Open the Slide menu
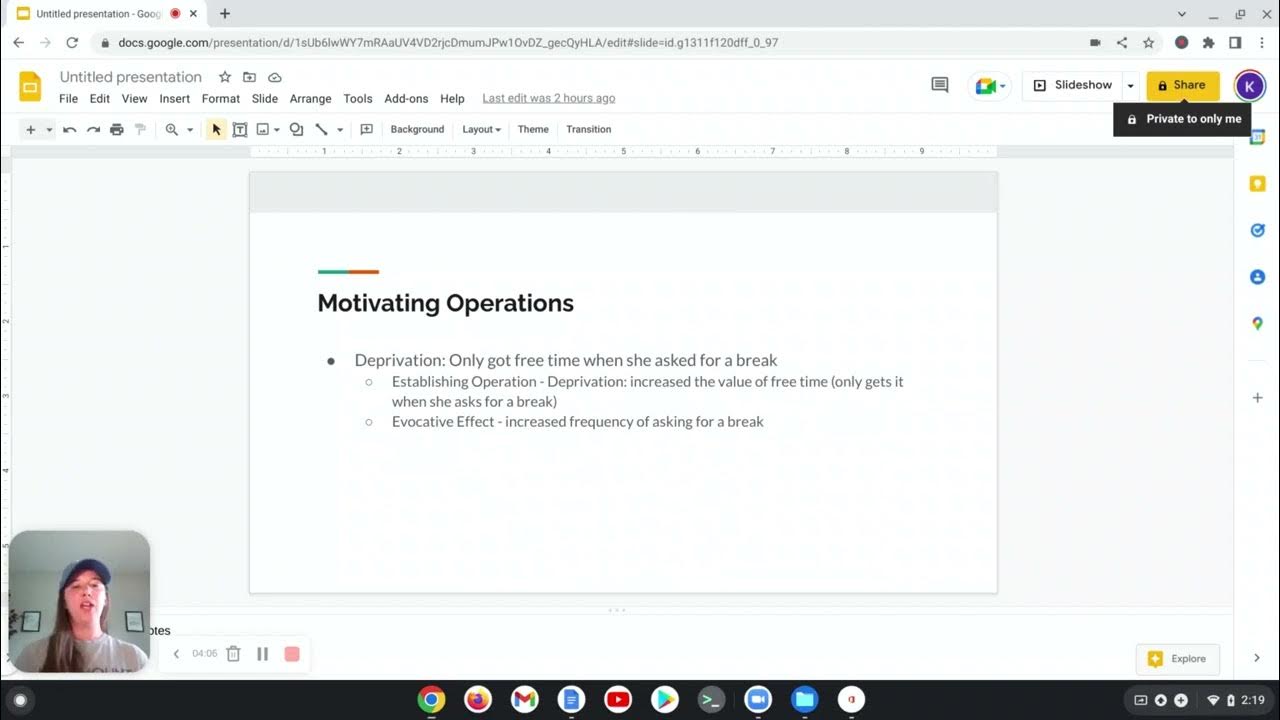 click(265, 99)
